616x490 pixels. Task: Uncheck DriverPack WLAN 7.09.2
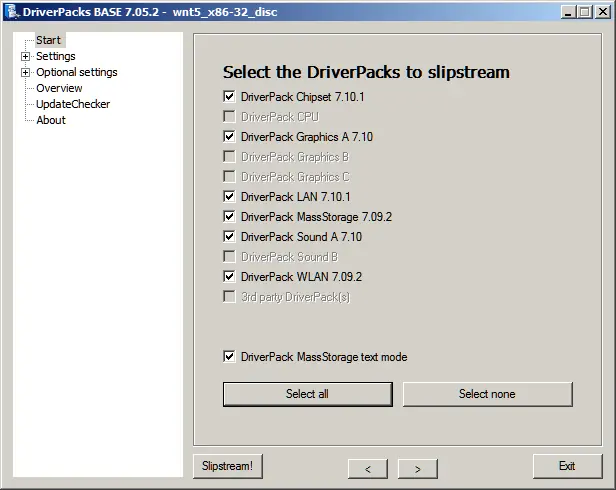(x=229, y=277)
